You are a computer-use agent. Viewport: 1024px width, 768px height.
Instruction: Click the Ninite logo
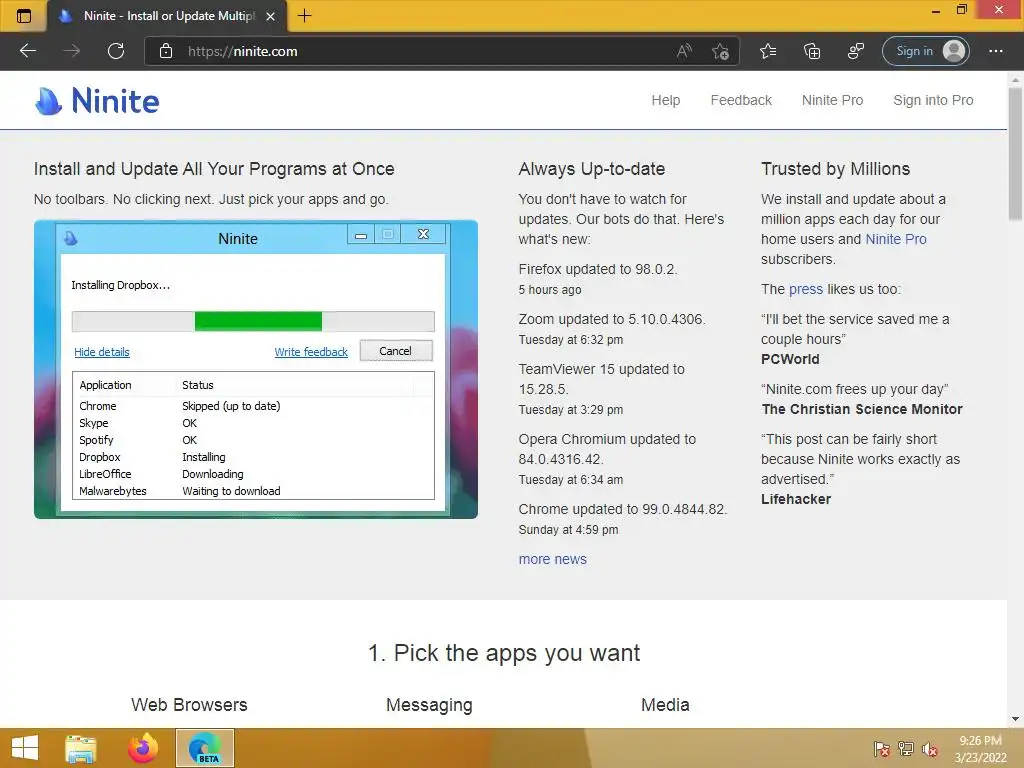coord(97,101)
